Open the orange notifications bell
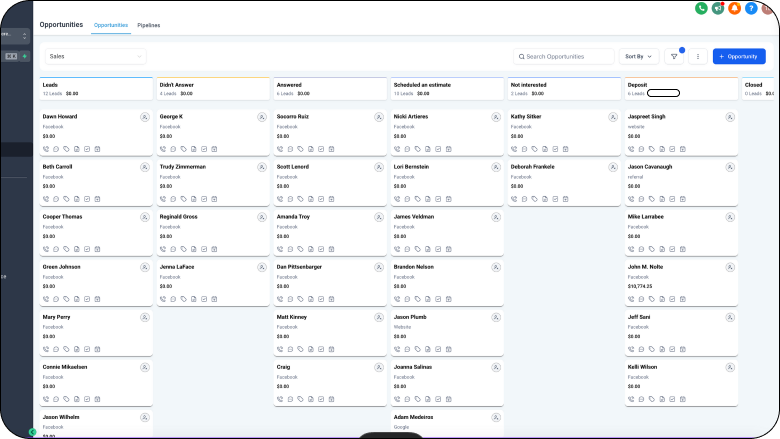 click(734, 8)
